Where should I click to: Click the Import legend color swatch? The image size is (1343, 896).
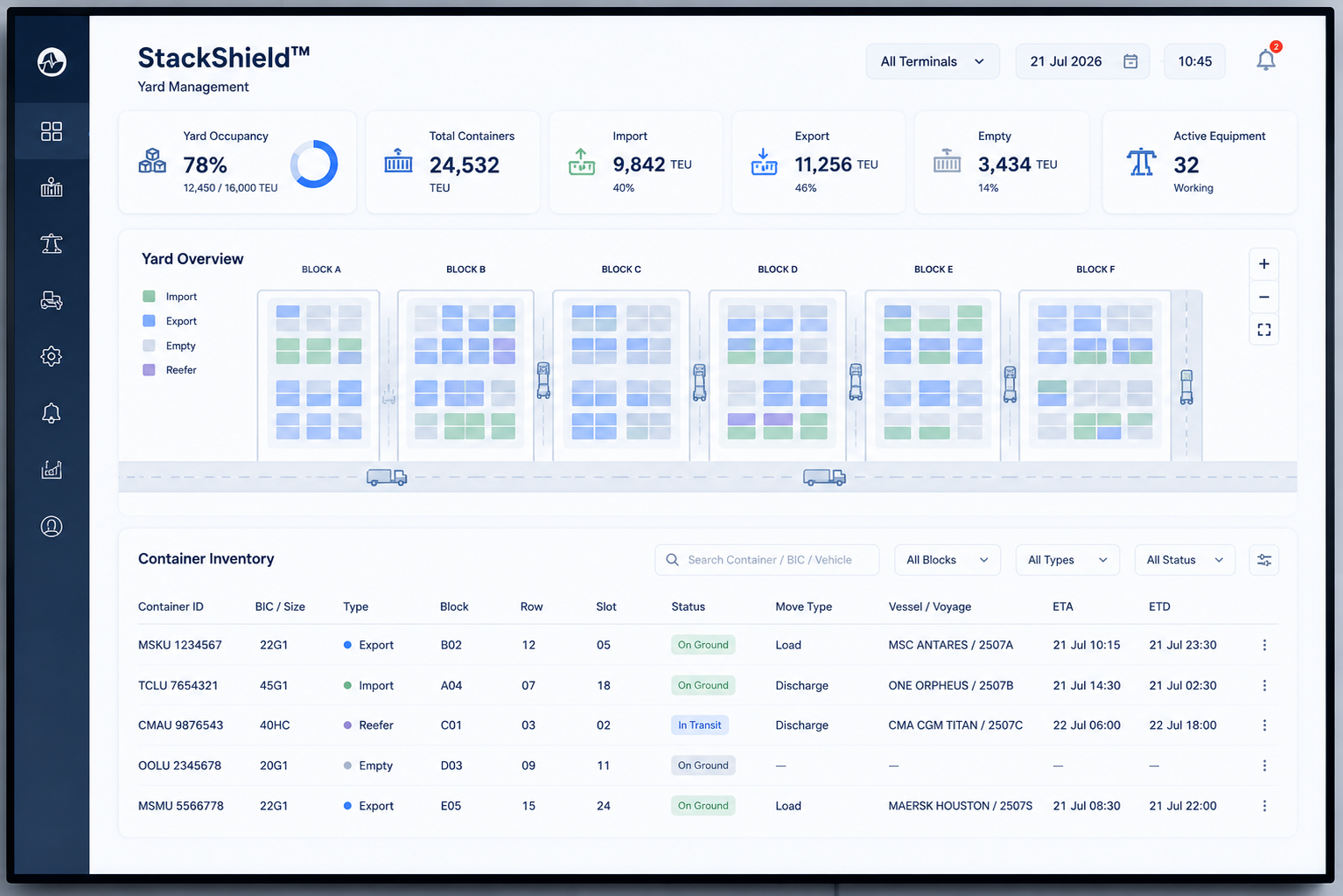click(149, 297)
